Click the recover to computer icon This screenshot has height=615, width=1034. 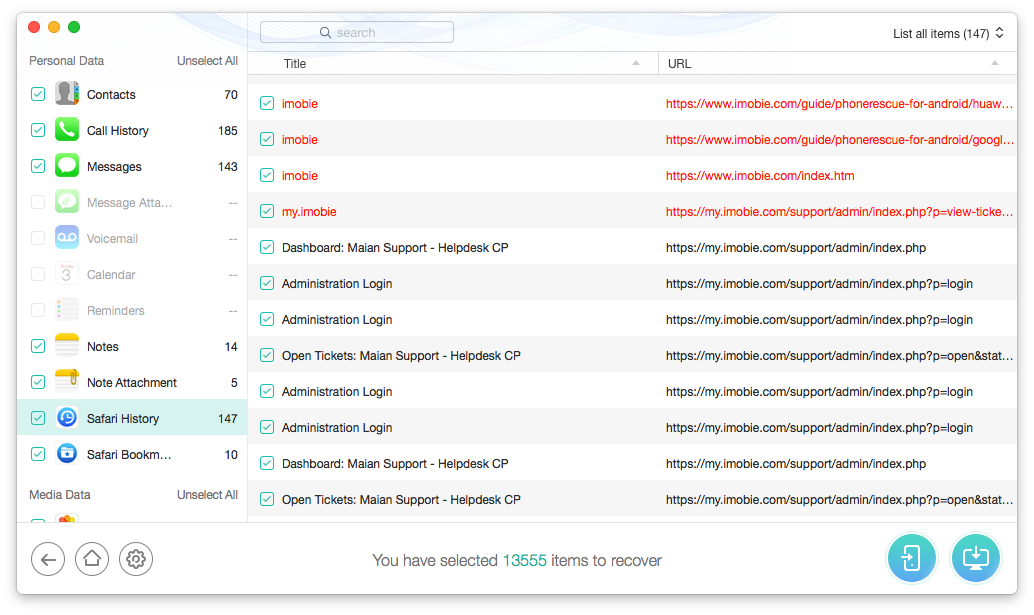point(975,558)
